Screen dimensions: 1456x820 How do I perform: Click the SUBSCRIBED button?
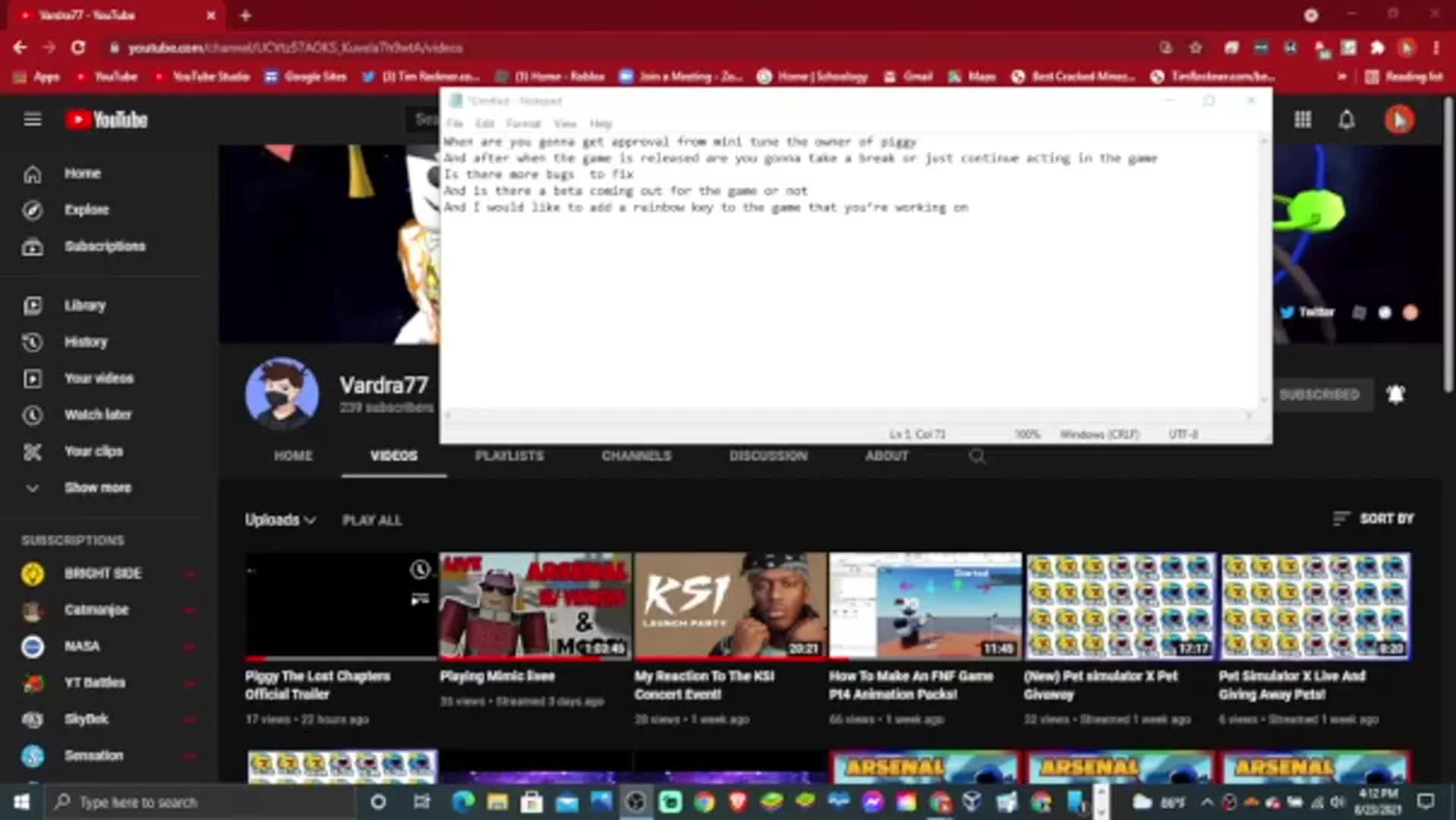[x=1321, y=394]
